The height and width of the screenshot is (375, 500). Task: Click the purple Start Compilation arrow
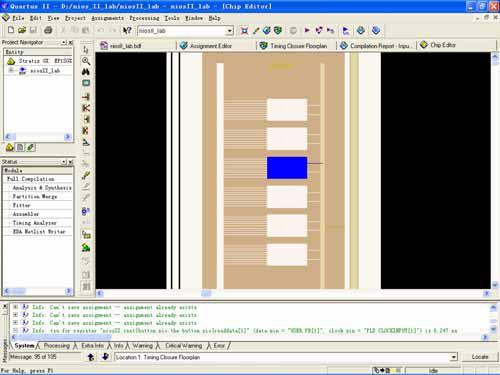pyautogui.click(x=307, y=30)
